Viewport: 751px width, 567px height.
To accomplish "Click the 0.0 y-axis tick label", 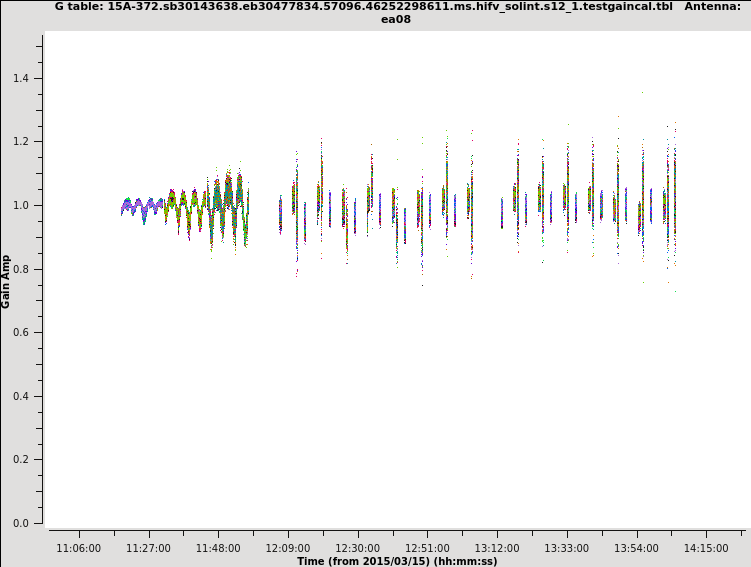I will (20, 523).
